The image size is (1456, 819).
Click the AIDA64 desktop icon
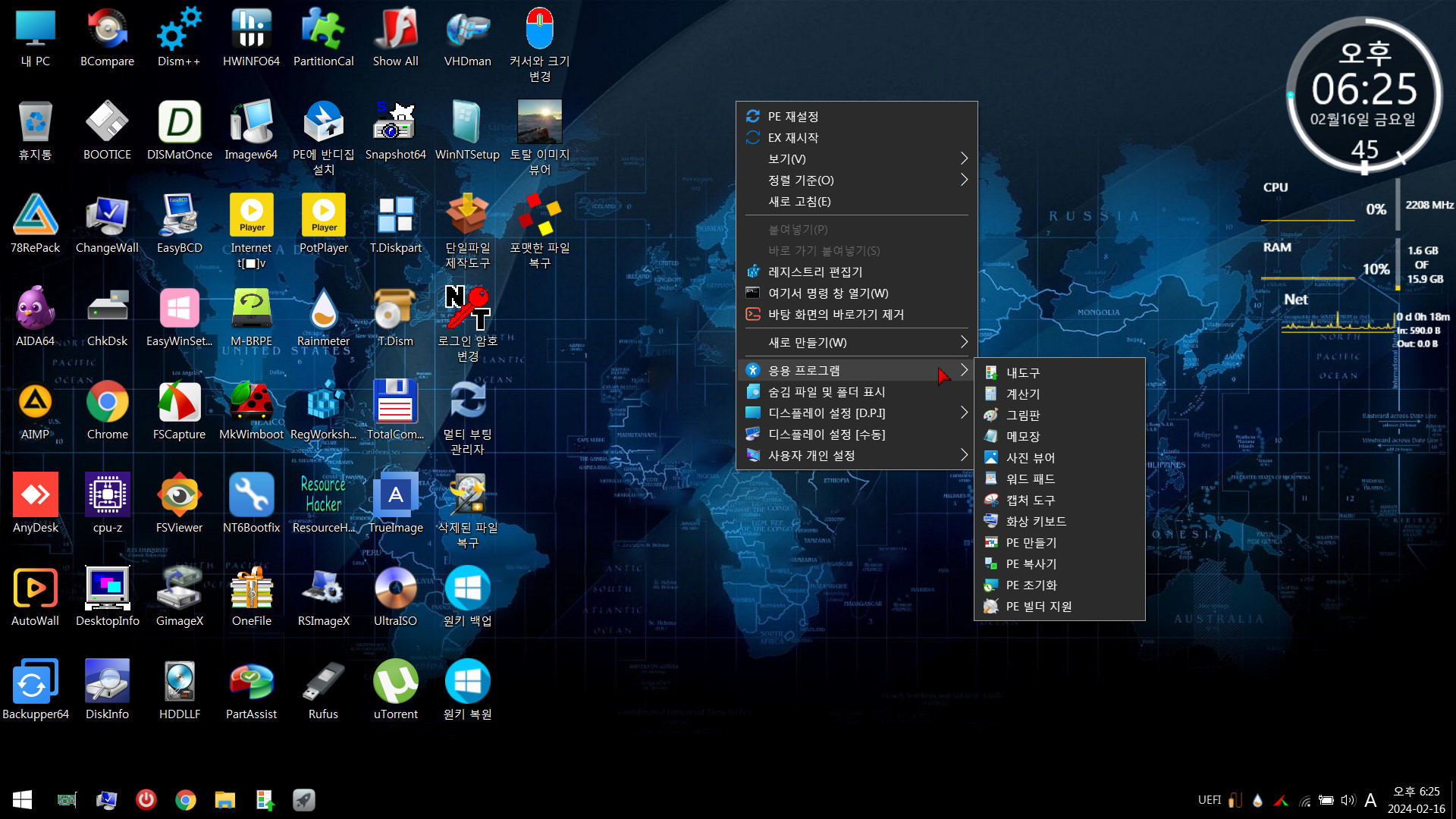click(35, 318)
